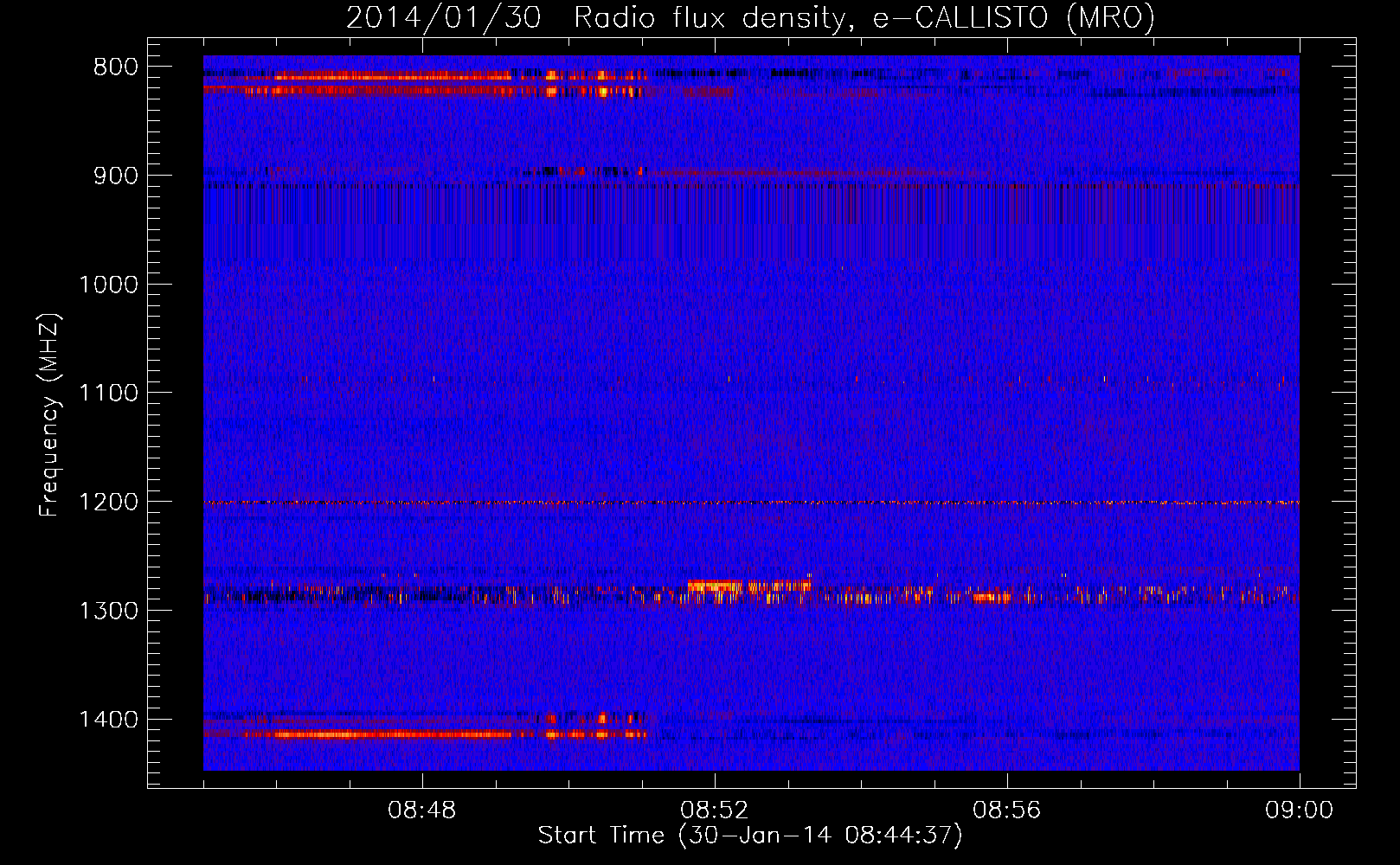Click the 1100 frequency tick label
Viewport: 1400px width, 865px height.
click(x=108, y=394)
